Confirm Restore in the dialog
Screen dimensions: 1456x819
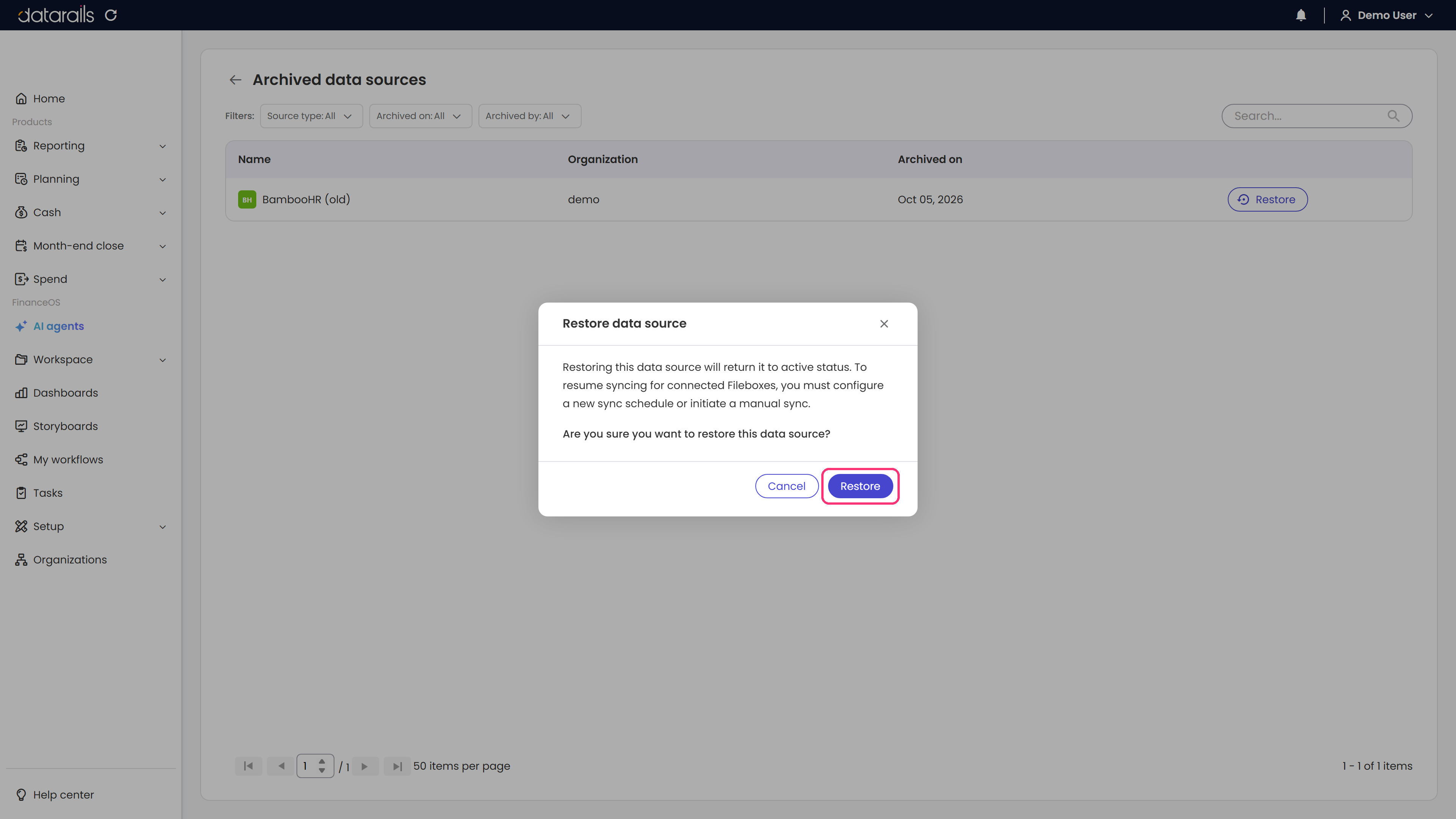tap(860, 486)
